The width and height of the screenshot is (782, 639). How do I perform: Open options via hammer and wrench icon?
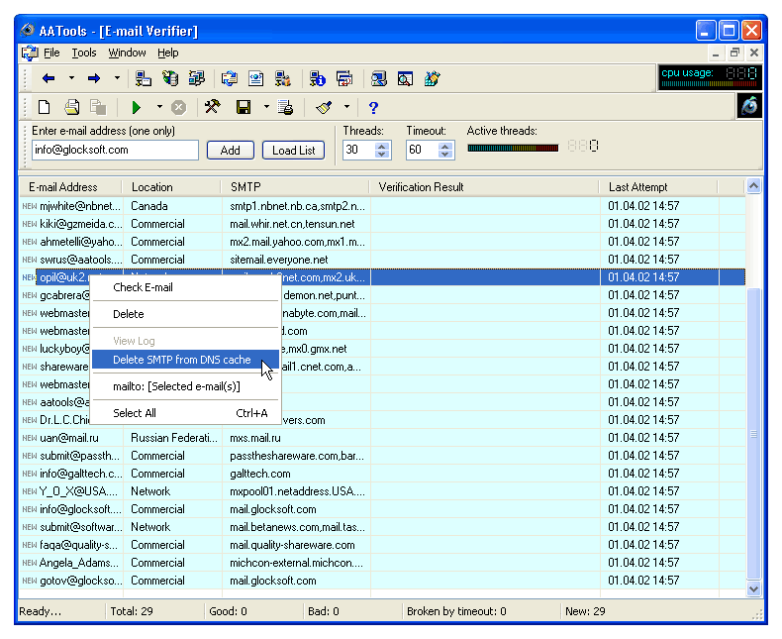click(213, 107)
